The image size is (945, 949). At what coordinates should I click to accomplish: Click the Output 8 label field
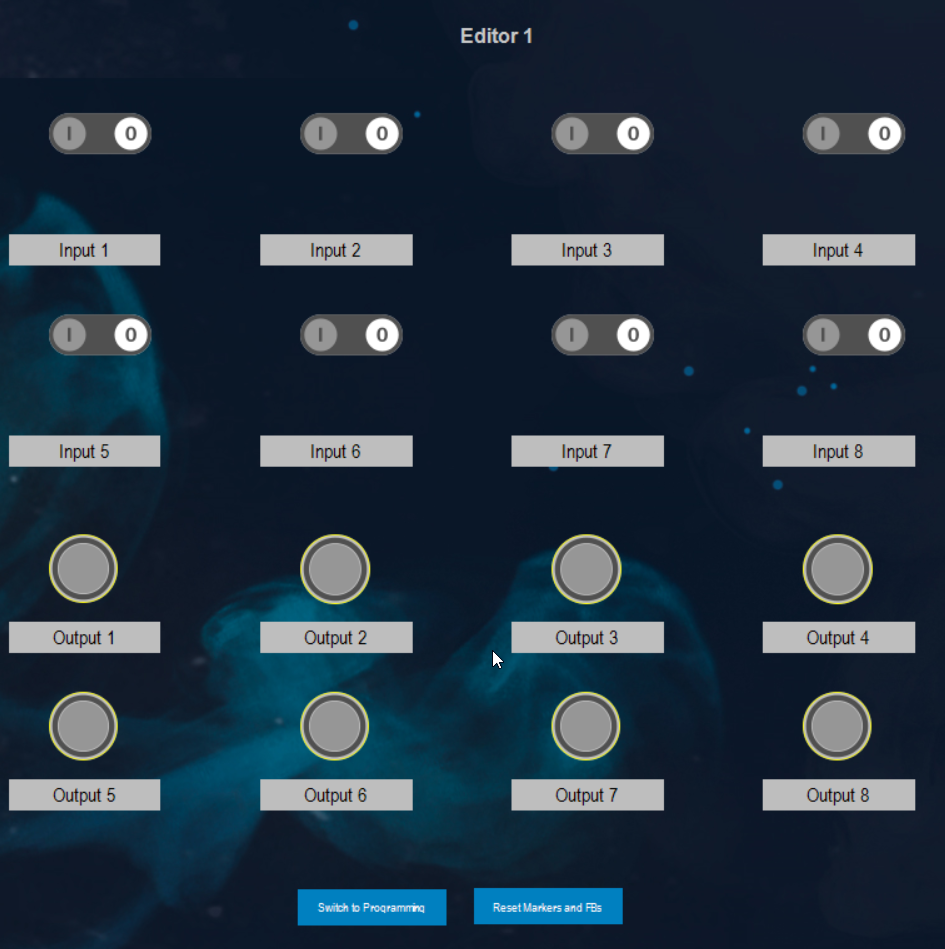(x=838, y=795)
